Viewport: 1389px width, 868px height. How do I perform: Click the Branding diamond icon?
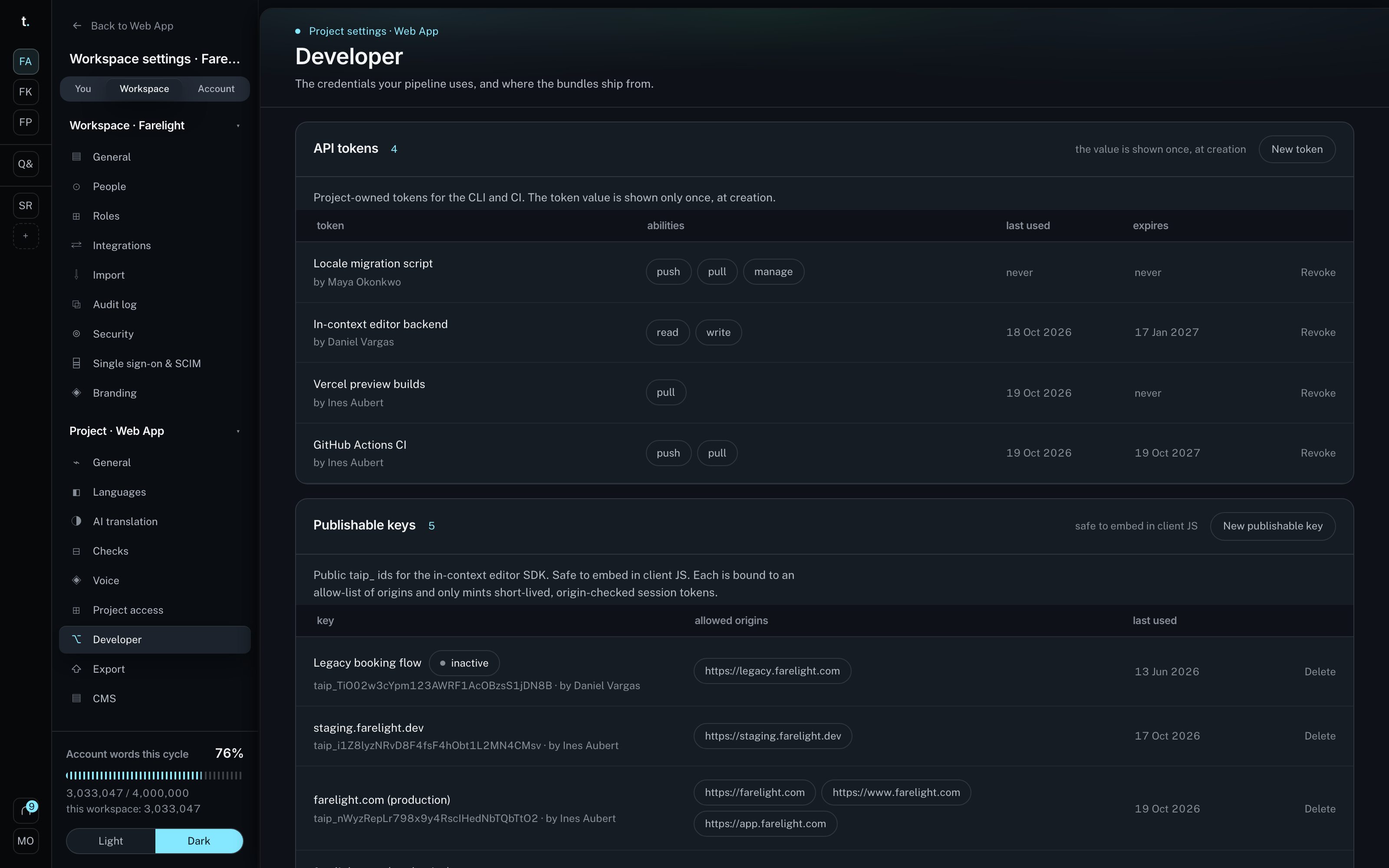tap(76, 393)
